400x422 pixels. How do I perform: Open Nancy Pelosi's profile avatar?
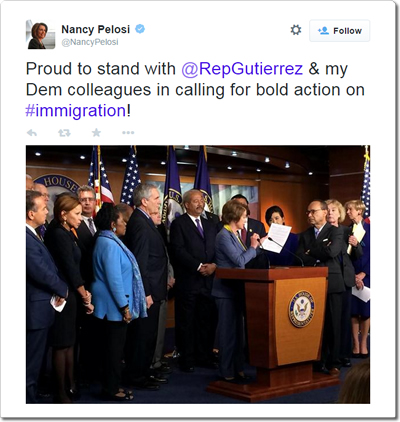pos(41,34)
